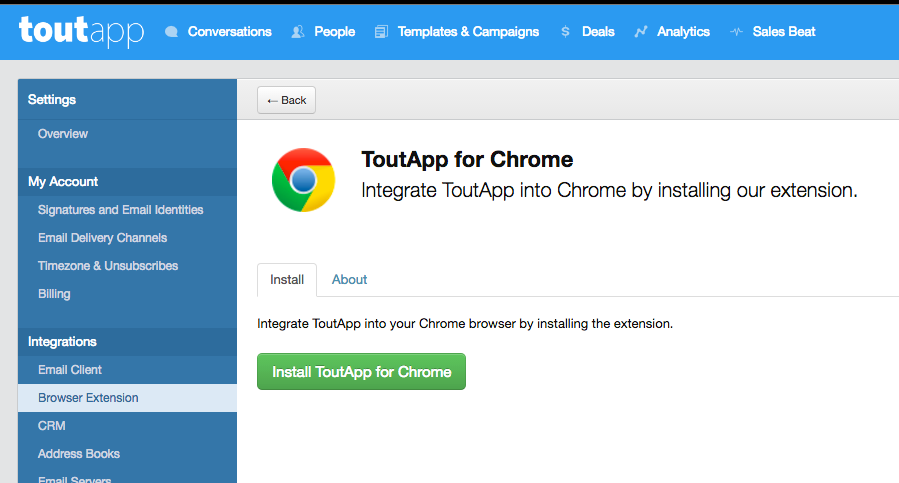Open Overview in Settings sidebar
This screenshot has width=899, height=483.
(x=63, y=134)
